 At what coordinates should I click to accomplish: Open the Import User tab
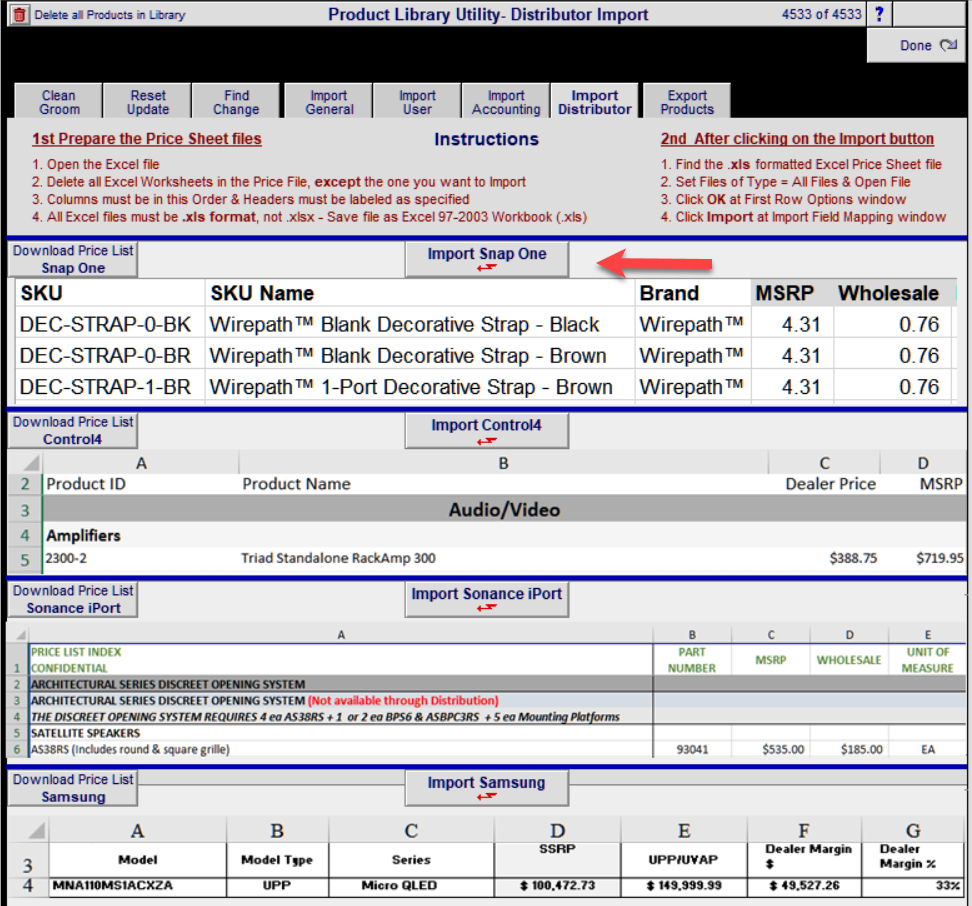[417, 102]
